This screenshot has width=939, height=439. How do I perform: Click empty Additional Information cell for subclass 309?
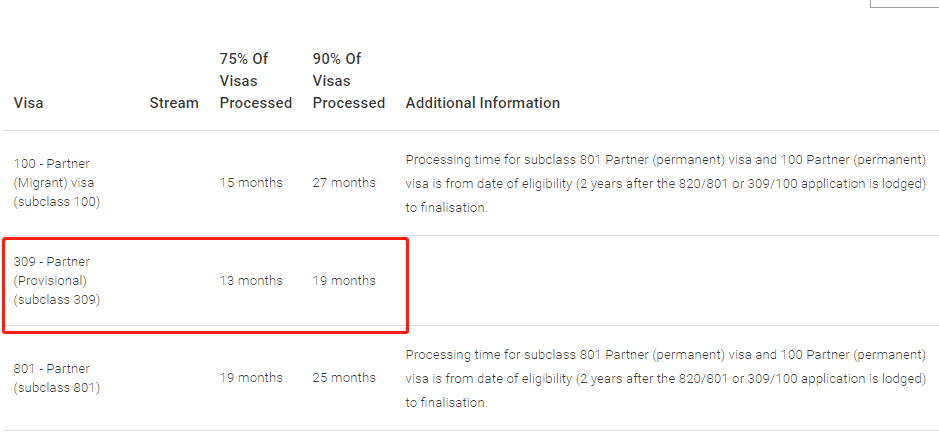(x=670, y=281)
